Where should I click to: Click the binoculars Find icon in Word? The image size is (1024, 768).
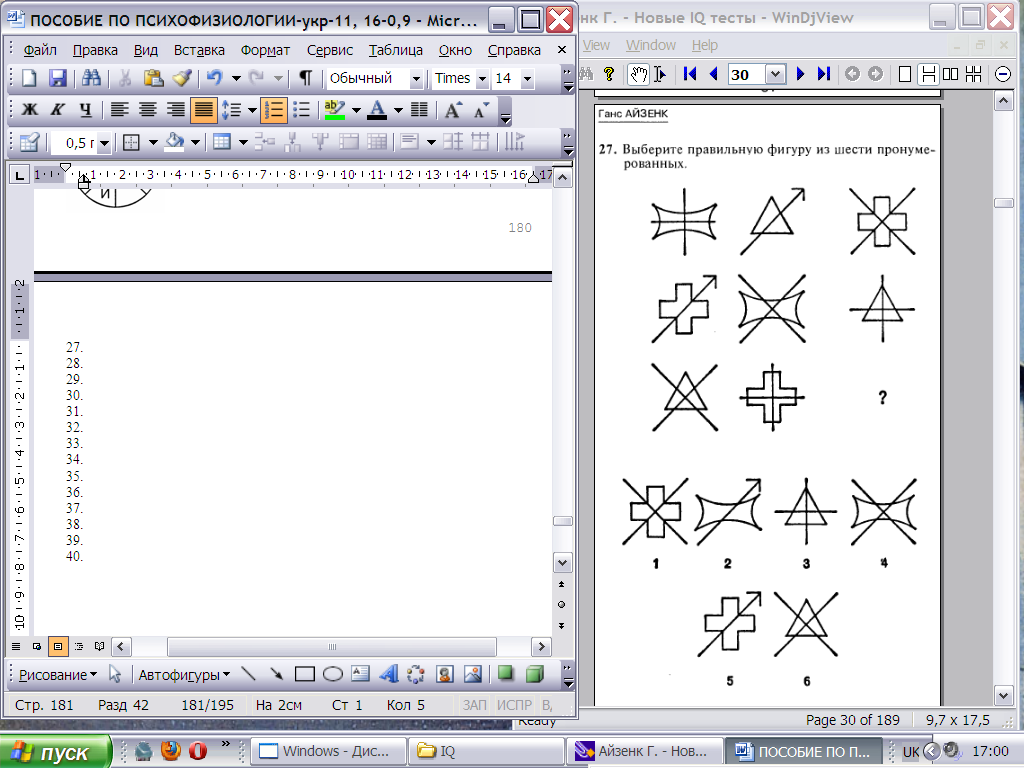91,78
